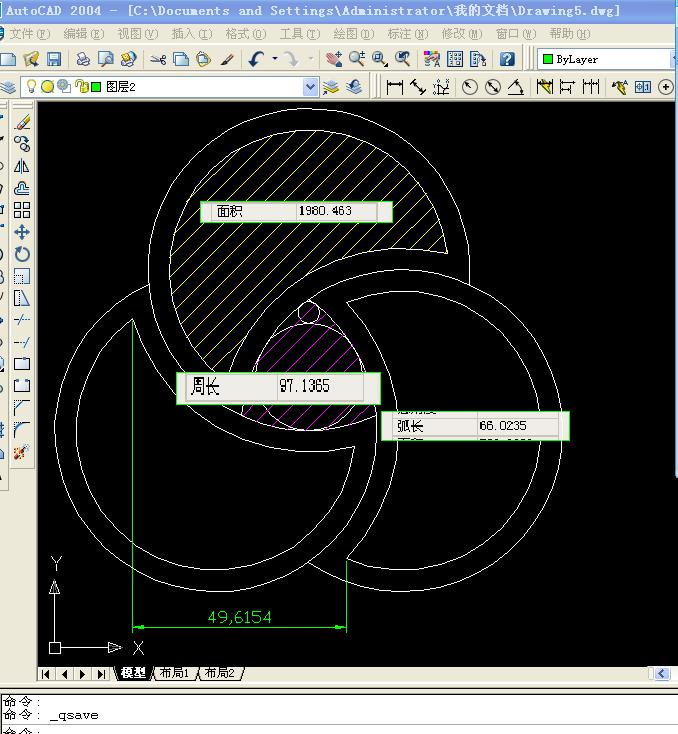The width and height of the screenshot is (678, 734).
Task: Select the Continue Dimension tool
Action: (590, 87)
